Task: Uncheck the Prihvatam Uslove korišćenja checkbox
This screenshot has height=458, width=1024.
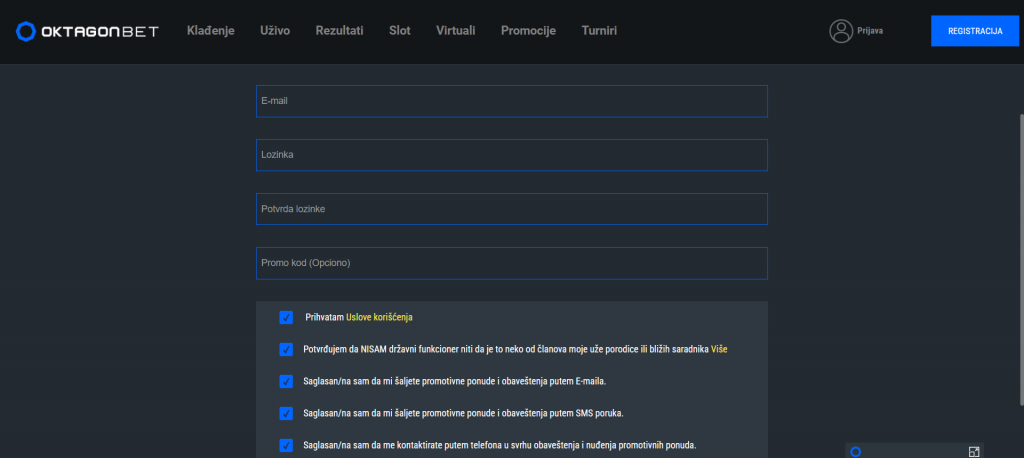Action: (286, 318)
